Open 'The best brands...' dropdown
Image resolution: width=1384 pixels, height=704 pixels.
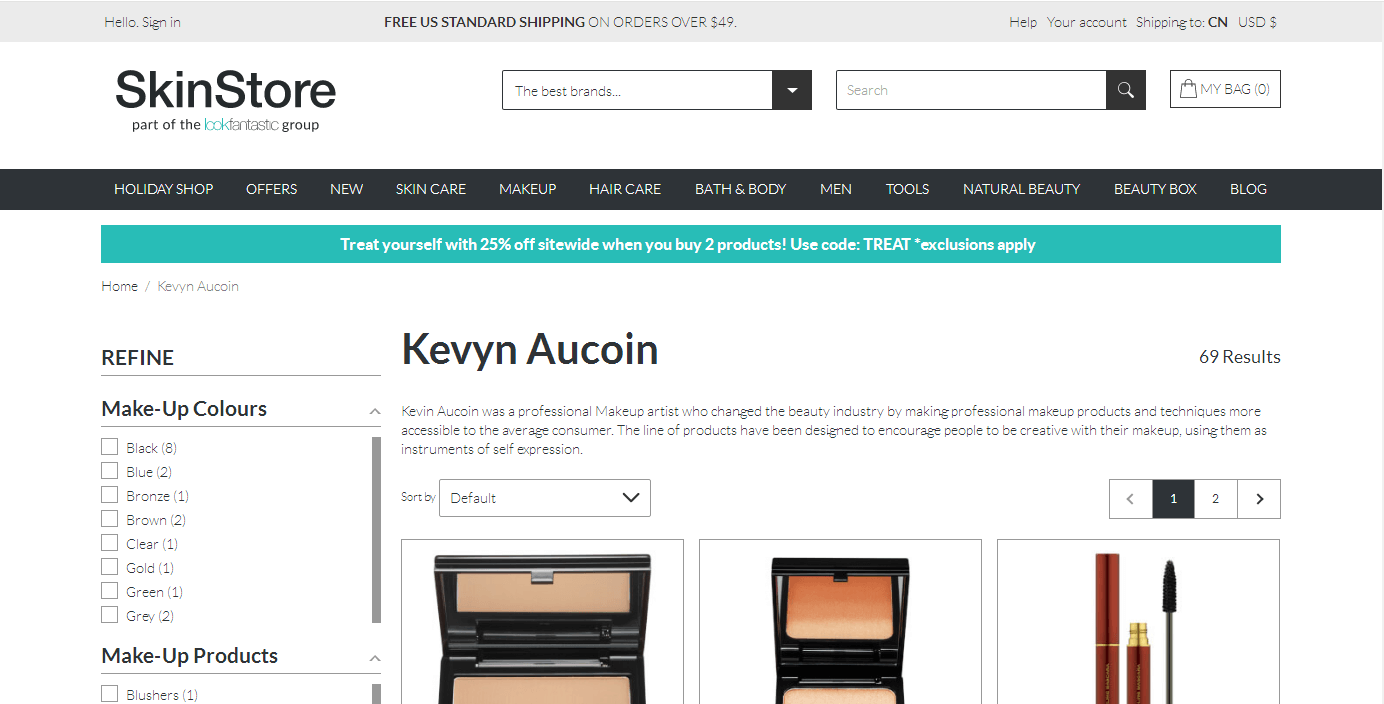pos(657,90)
